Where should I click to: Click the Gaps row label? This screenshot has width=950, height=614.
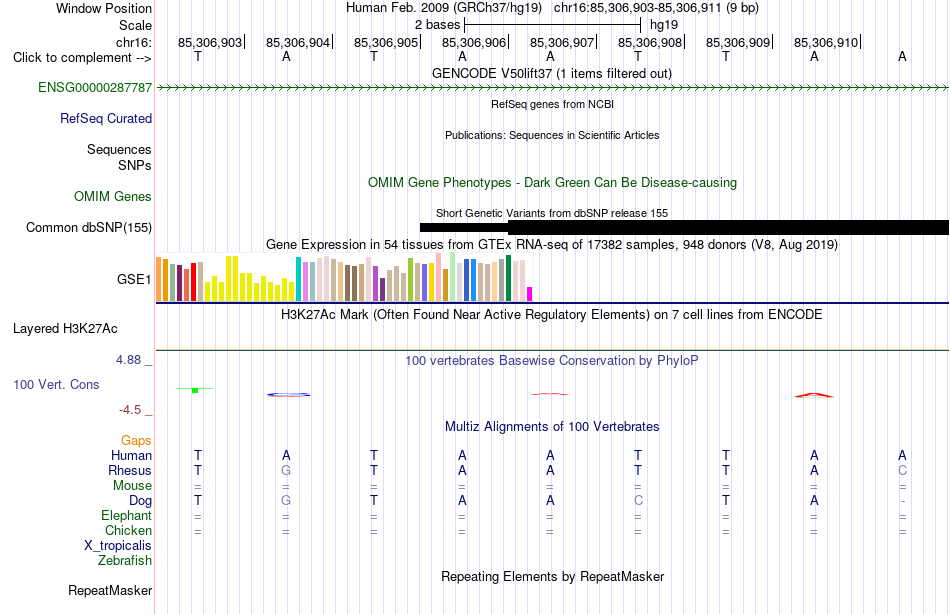pos(136,441)
